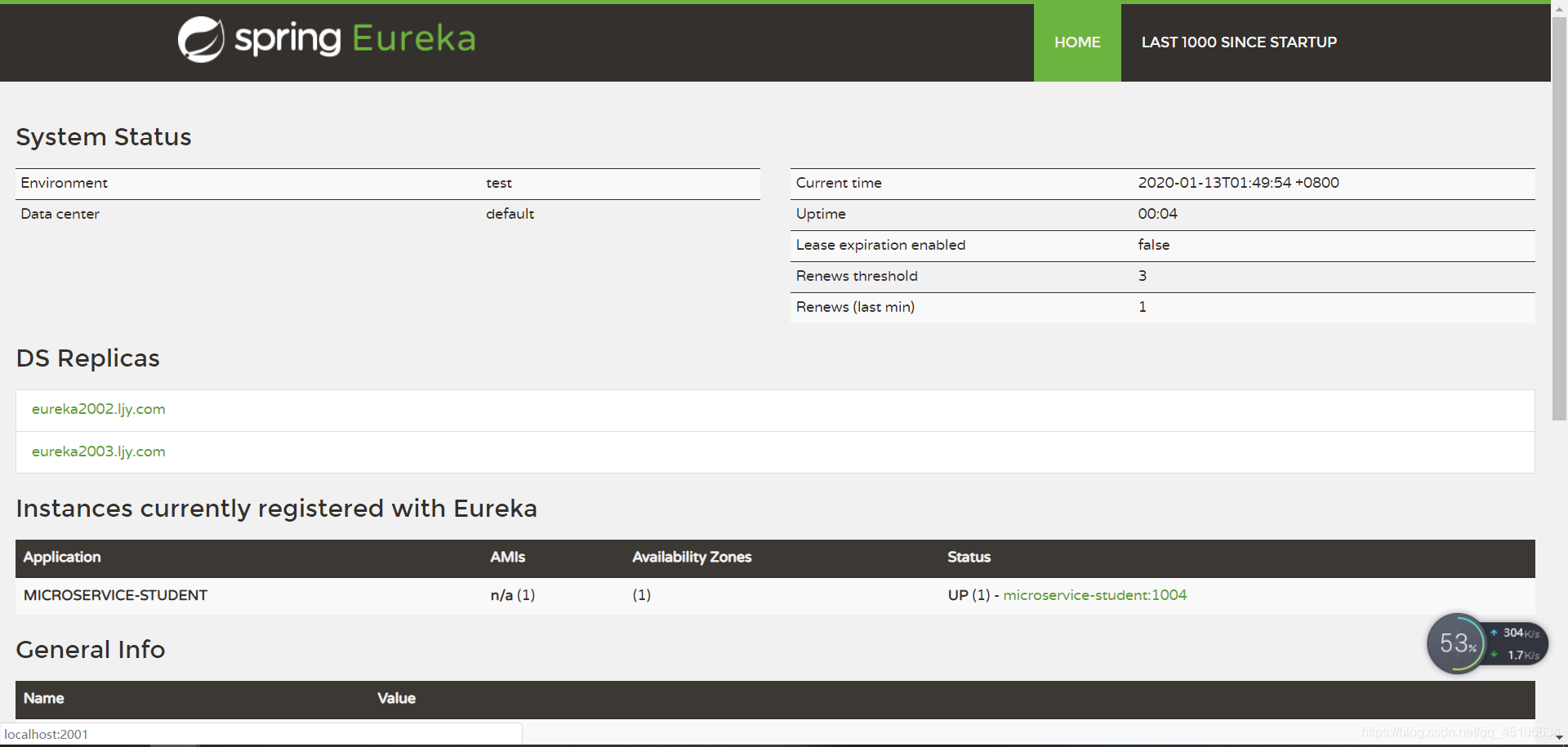Click the 'test' environment value

[x=499, y=183]
